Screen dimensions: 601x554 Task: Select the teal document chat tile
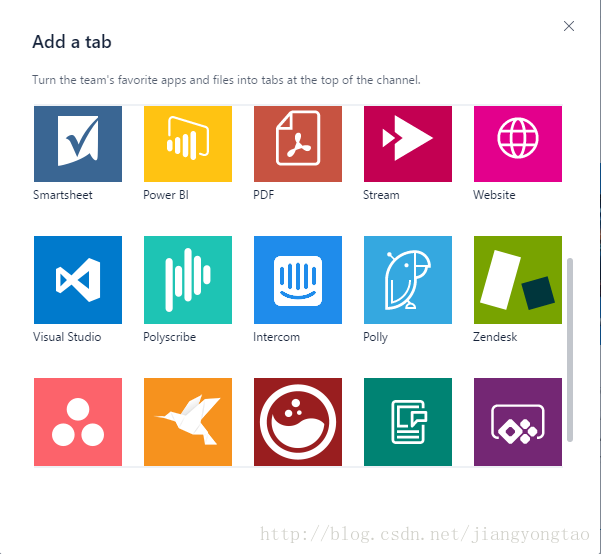coord(408,422)
